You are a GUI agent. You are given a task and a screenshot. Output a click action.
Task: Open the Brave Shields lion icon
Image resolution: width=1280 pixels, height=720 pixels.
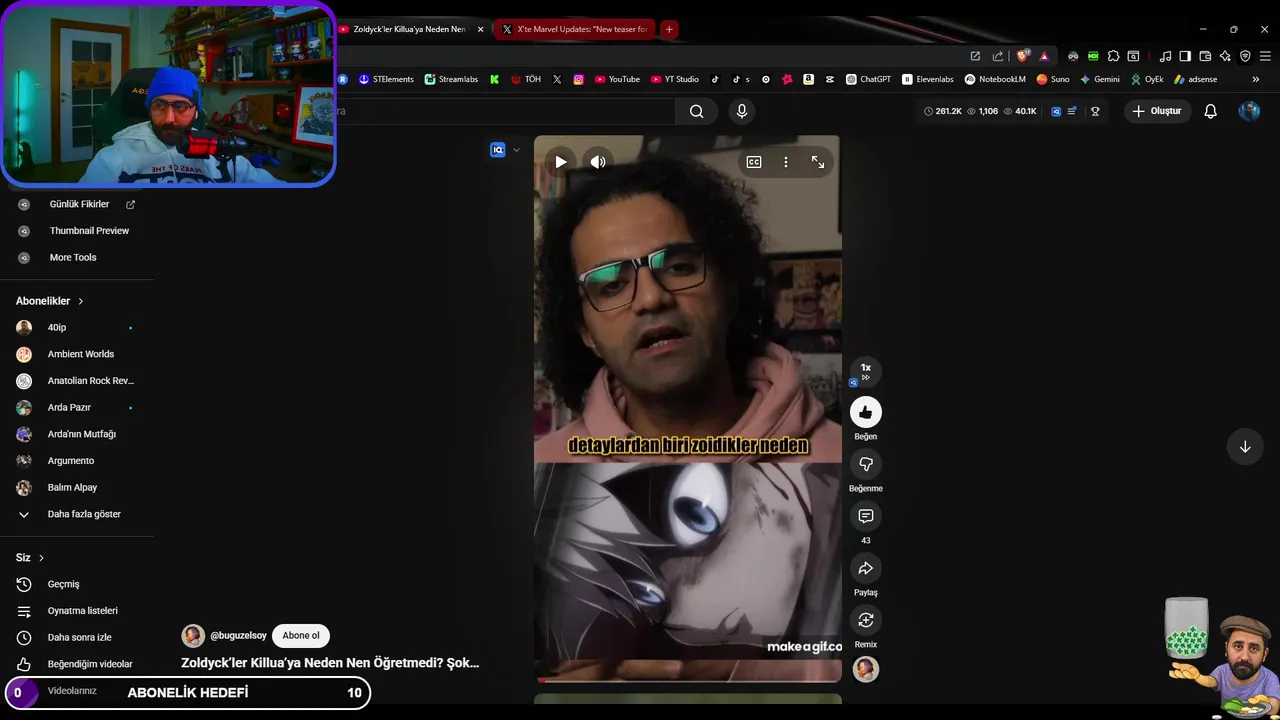coord(1023,56)
